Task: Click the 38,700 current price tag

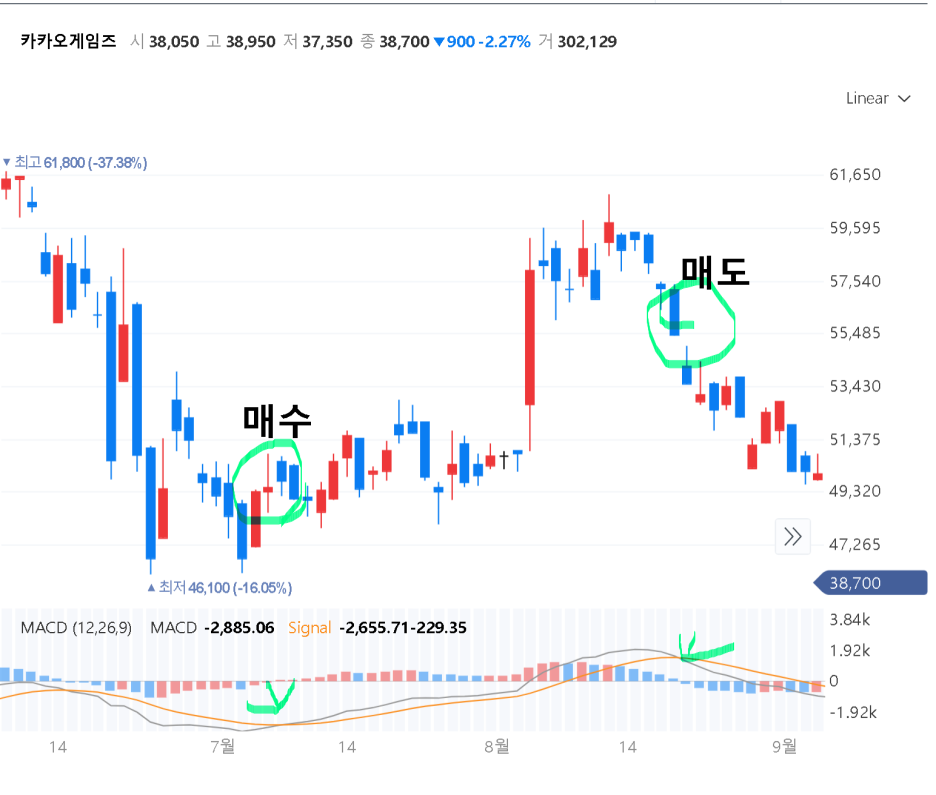Action: [x=870, y=583]
